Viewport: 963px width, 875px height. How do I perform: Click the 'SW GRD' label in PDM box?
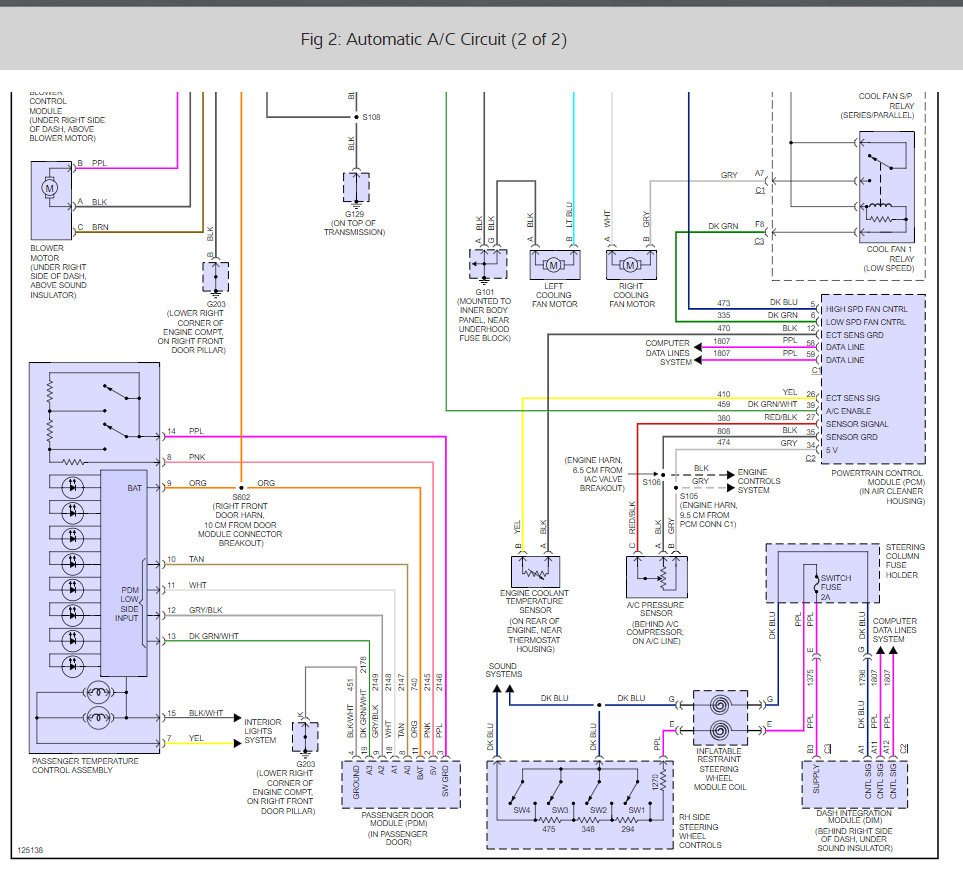tap(445, 782)
